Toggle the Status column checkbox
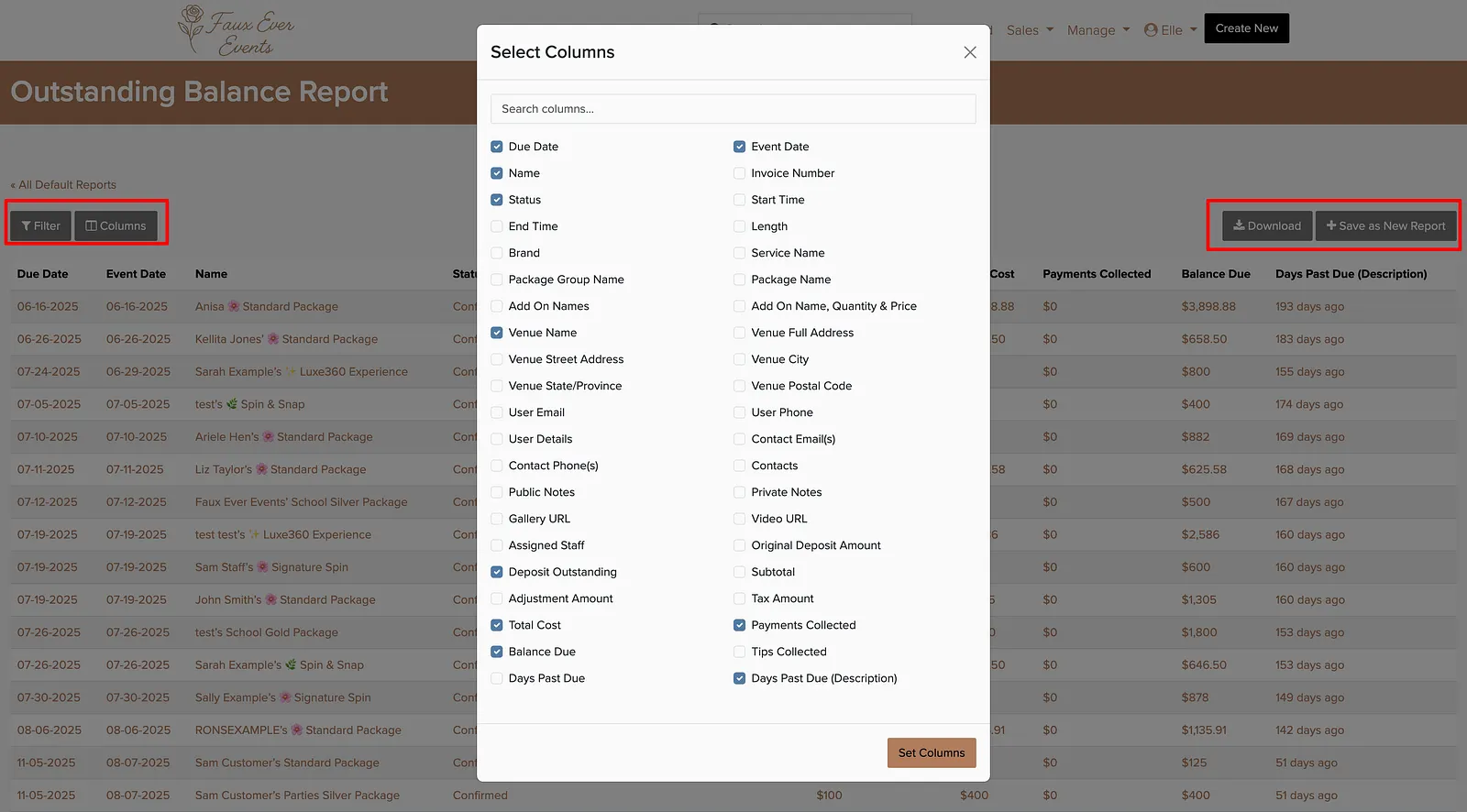 [497, 200]
